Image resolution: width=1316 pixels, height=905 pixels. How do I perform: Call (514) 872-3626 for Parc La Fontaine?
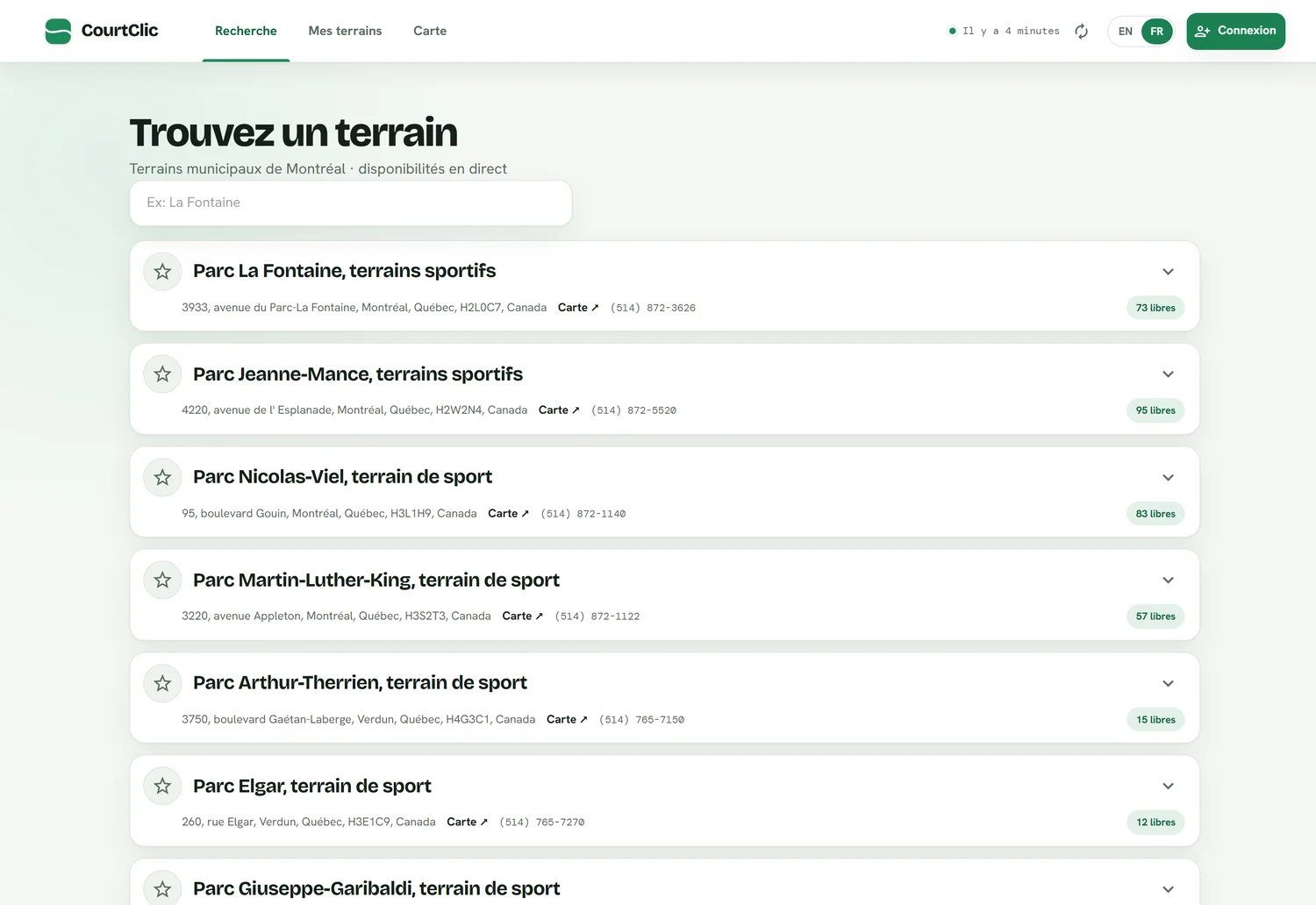653,308
